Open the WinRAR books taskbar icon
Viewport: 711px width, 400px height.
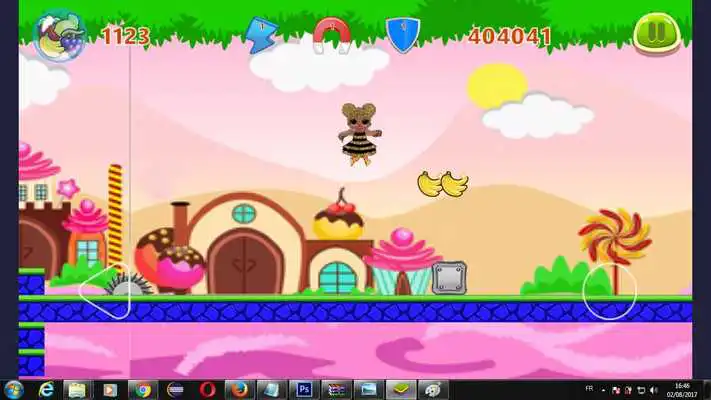click(x=336, y=390)
